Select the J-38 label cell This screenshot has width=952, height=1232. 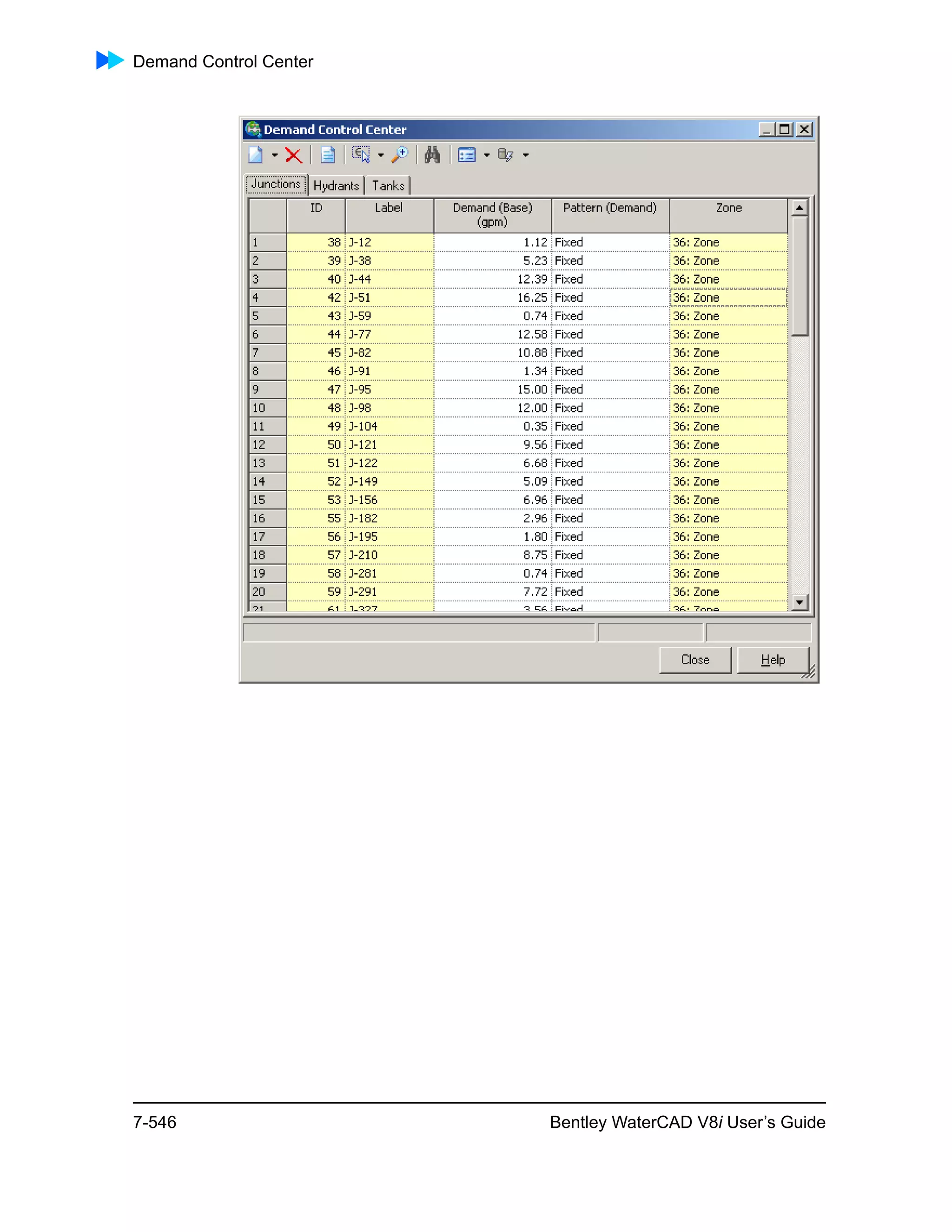tap(389, 261)
